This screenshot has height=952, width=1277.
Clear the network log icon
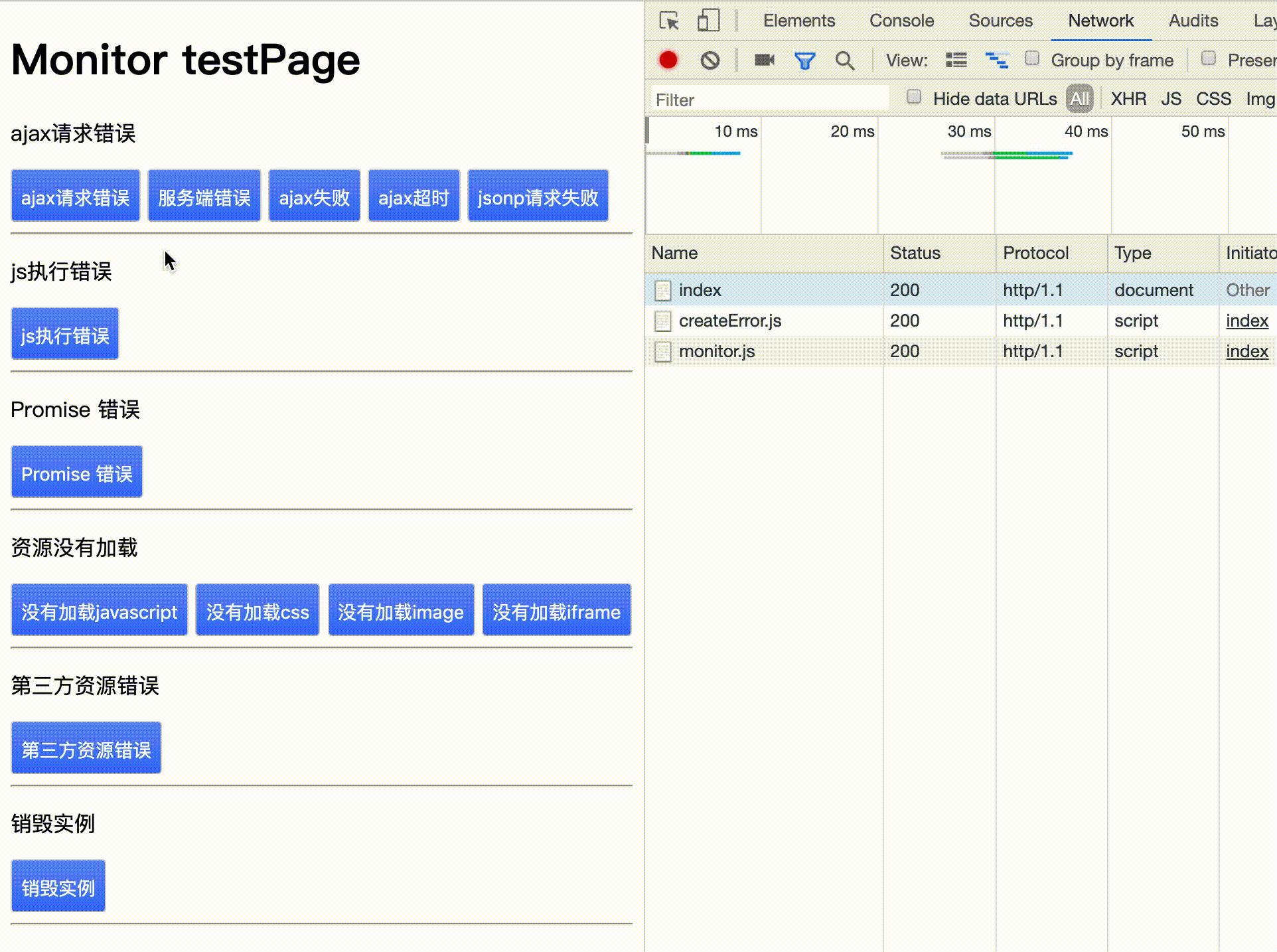point(710,60)
